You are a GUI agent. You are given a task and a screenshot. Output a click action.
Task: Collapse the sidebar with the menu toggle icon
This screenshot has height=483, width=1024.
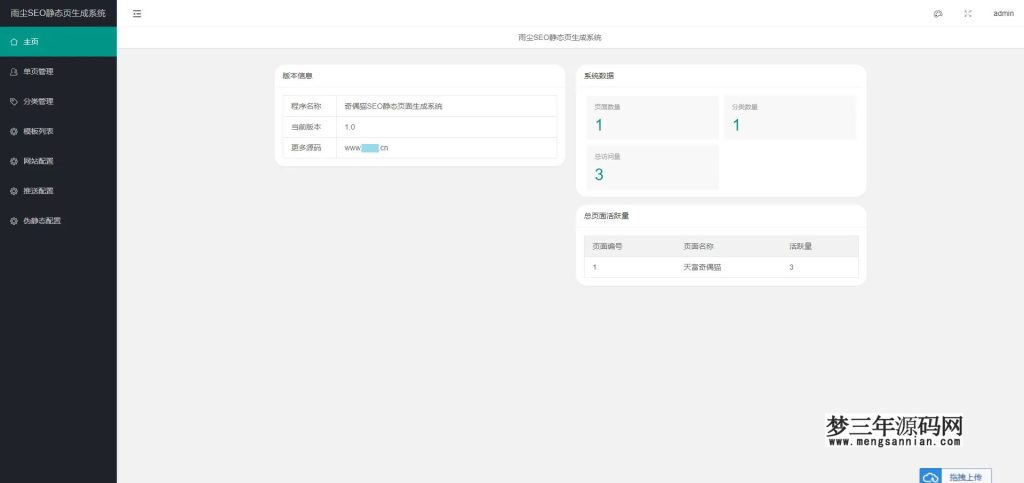tap(137, 14)
